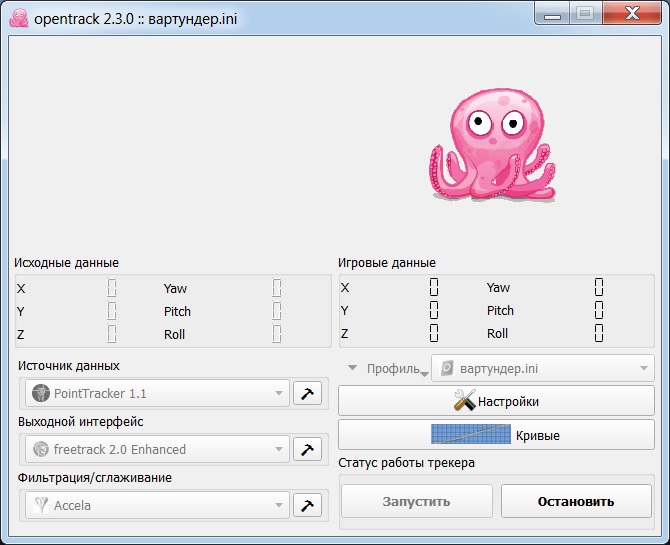Viewport: 670px width, 545px height.
Task: Open Accela filter settings hammer icon
Action: click(x=307, y=505)
